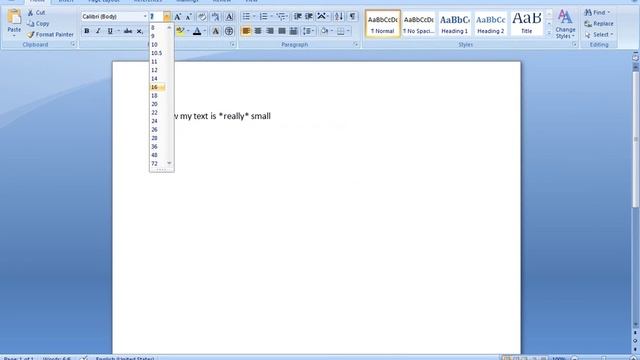Sort text with A-Z sort icon
This screenshot has height=360, width=640.
coord(339,17)
